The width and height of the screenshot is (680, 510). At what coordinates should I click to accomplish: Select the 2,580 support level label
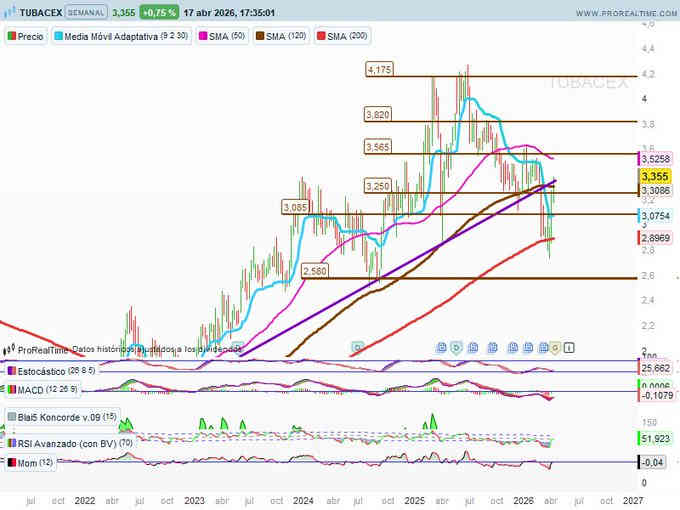315,271
